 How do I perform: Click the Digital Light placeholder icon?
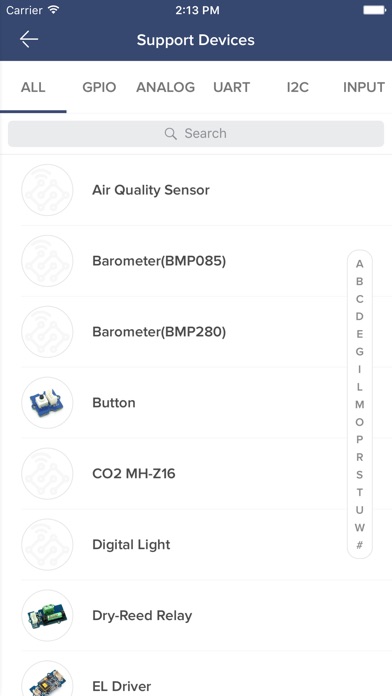(x=47, y=544)
